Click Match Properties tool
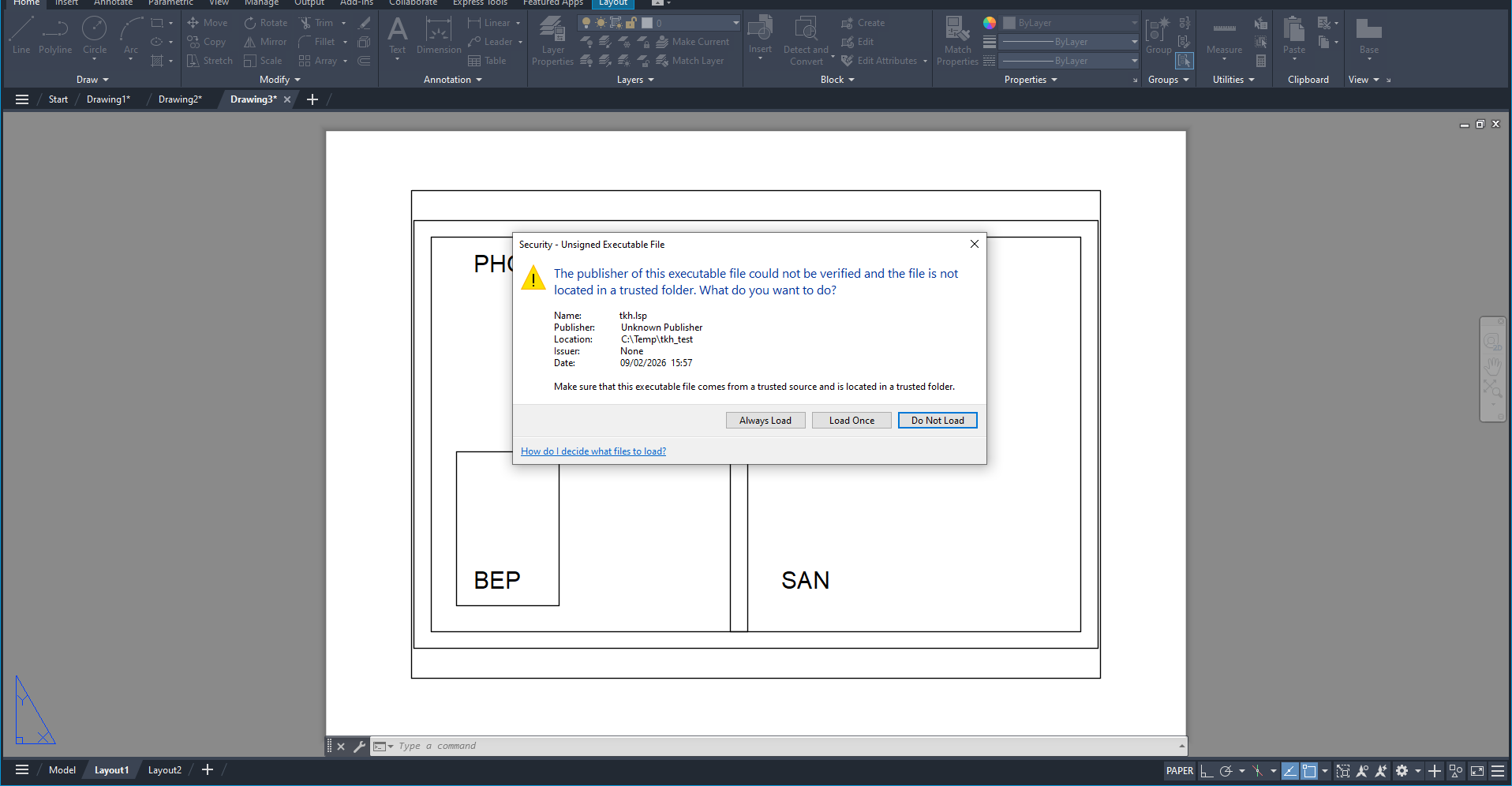1512x786 pixels. (957, 41)
